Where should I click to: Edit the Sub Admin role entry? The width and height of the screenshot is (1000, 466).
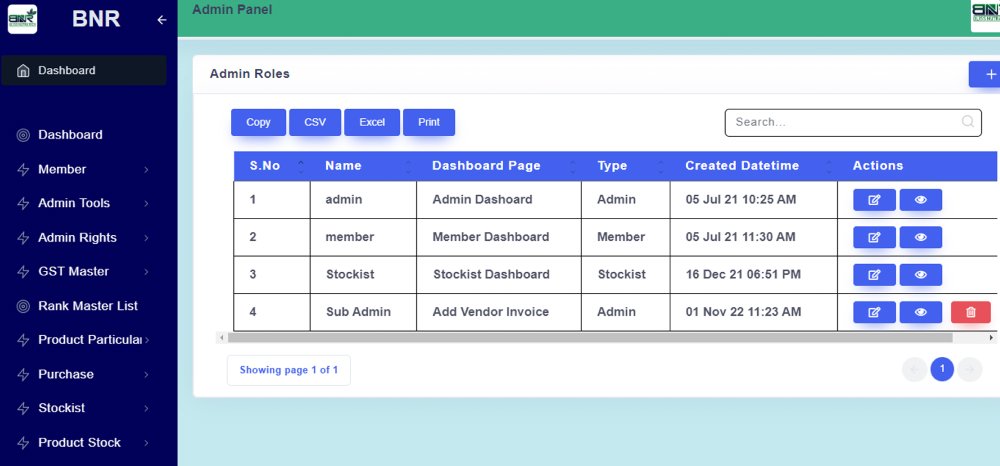click(874, 312)
